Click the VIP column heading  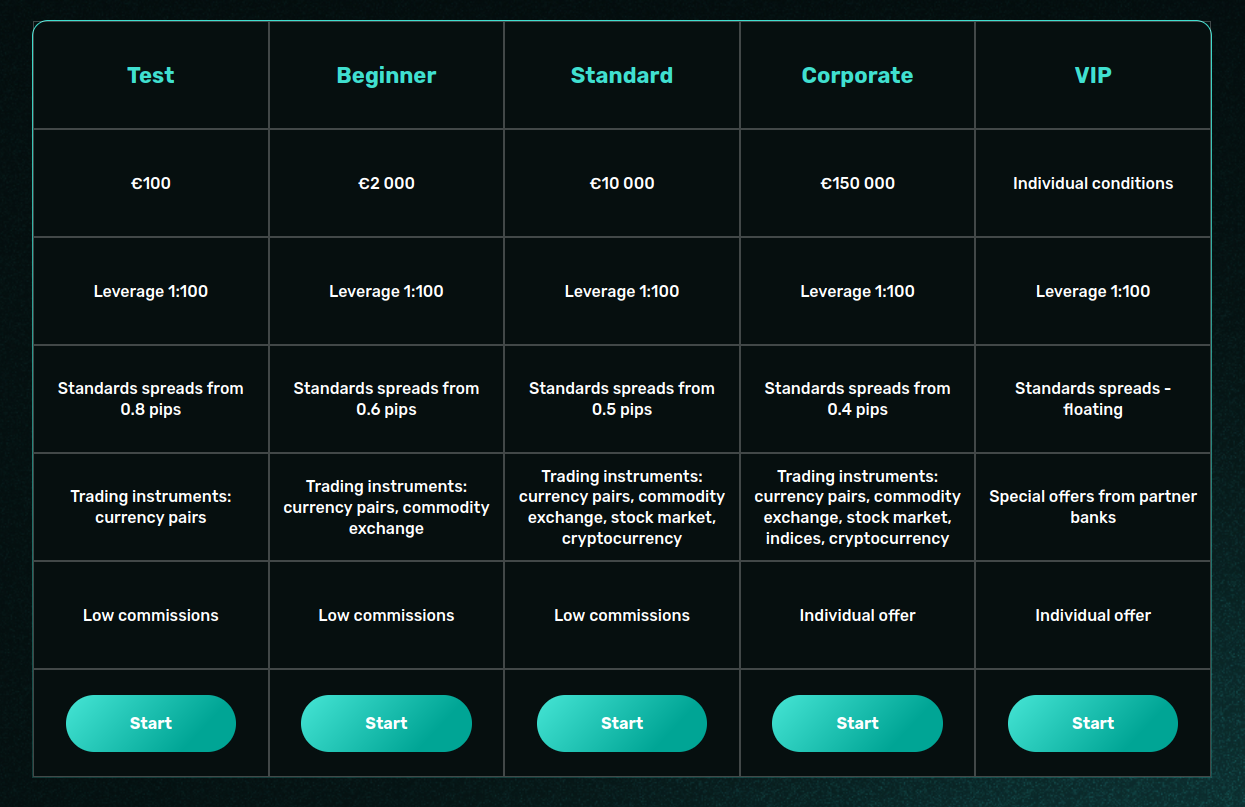1093,75
